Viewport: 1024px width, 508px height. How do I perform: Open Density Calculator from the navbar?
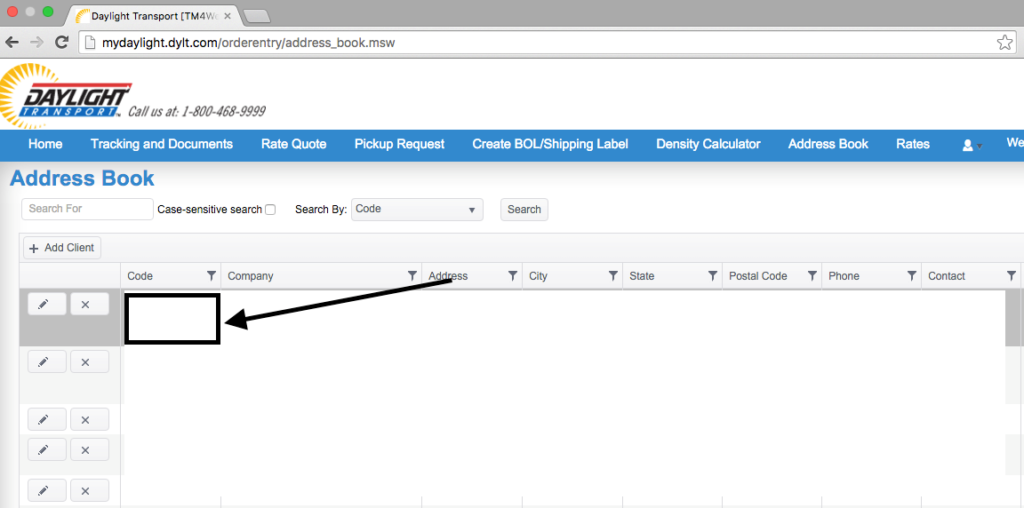pyautogui.click(x=708, y=144)
